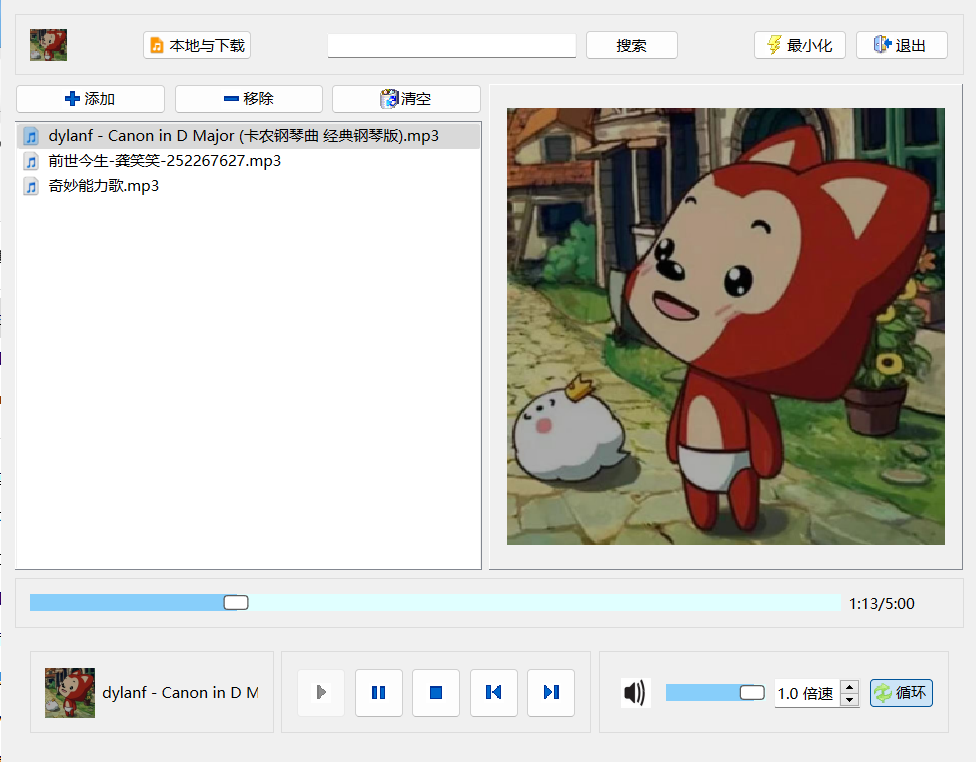Toggle the 循环 loop mode button
The width and height of the screenshot is (976, 762).
point(901,693)
